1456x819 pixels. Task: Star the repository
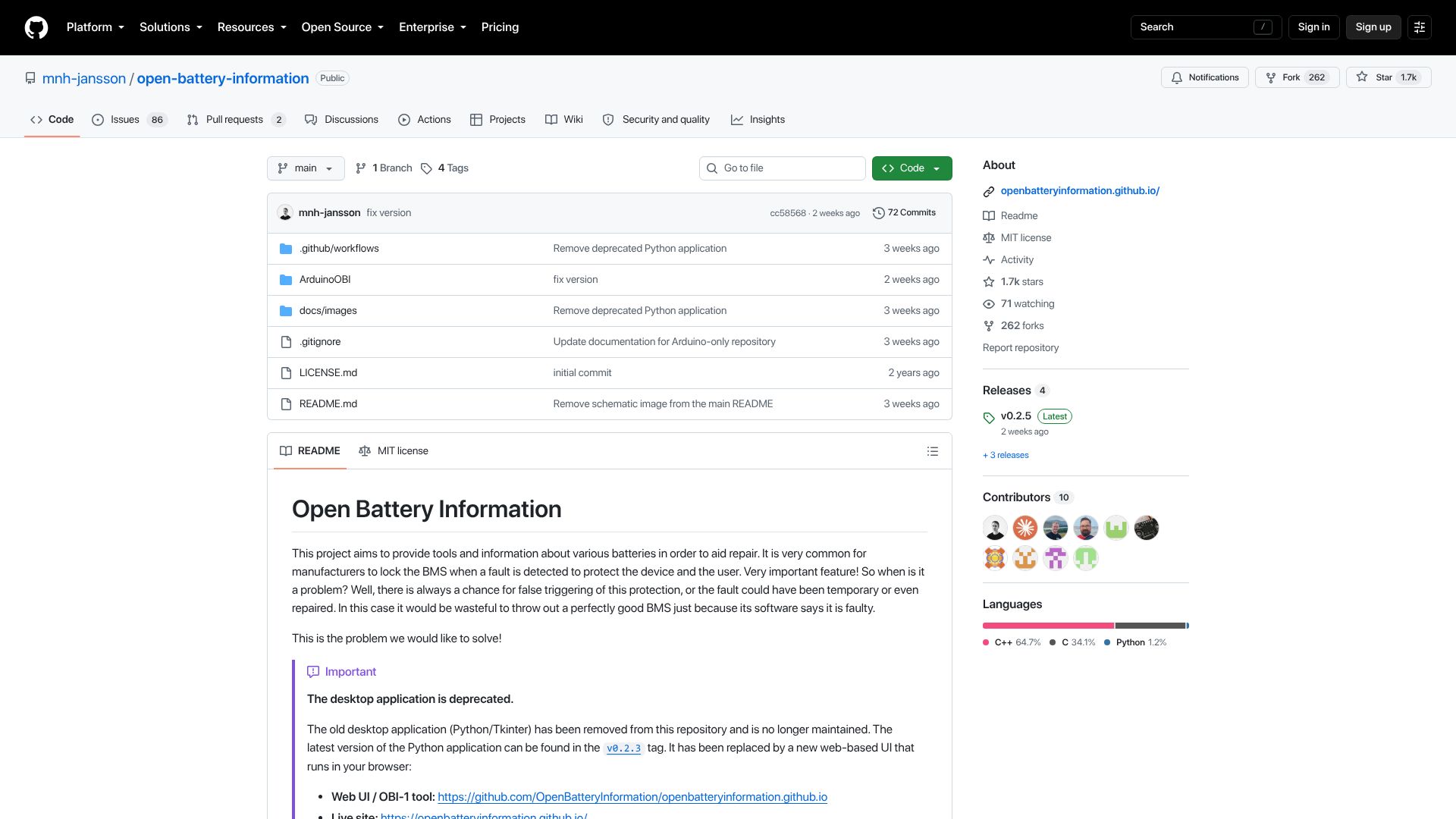(1389, 77)
